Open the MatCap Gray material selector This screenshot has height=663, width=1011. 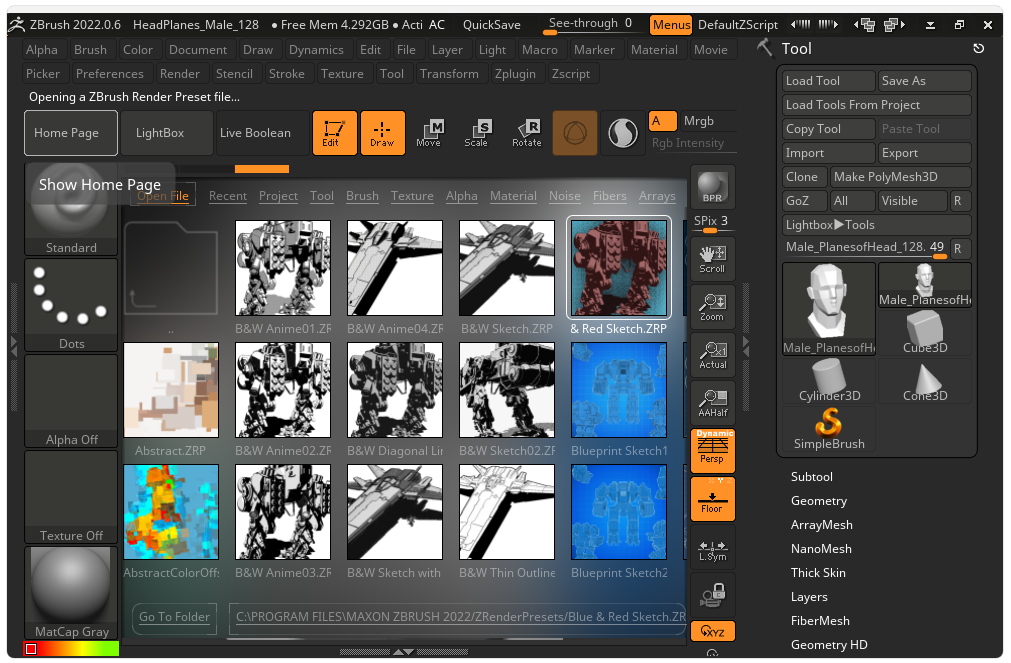pos(71,593)
